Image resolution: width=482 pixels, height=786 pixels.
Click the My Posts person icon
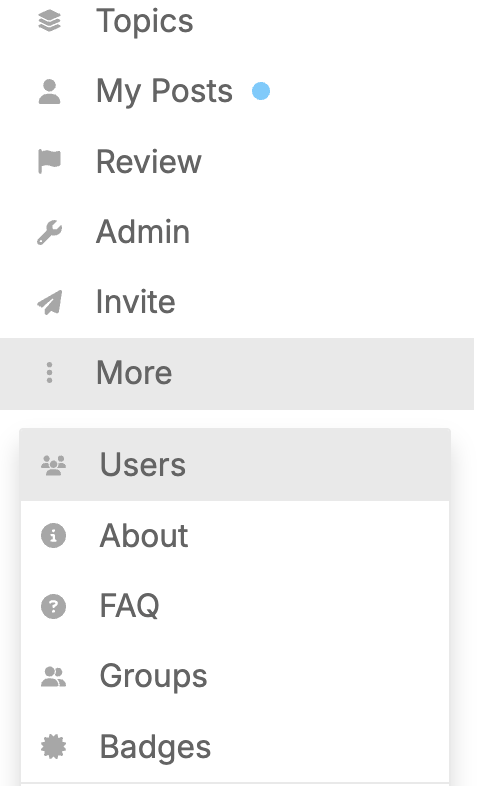click(49, 92)
